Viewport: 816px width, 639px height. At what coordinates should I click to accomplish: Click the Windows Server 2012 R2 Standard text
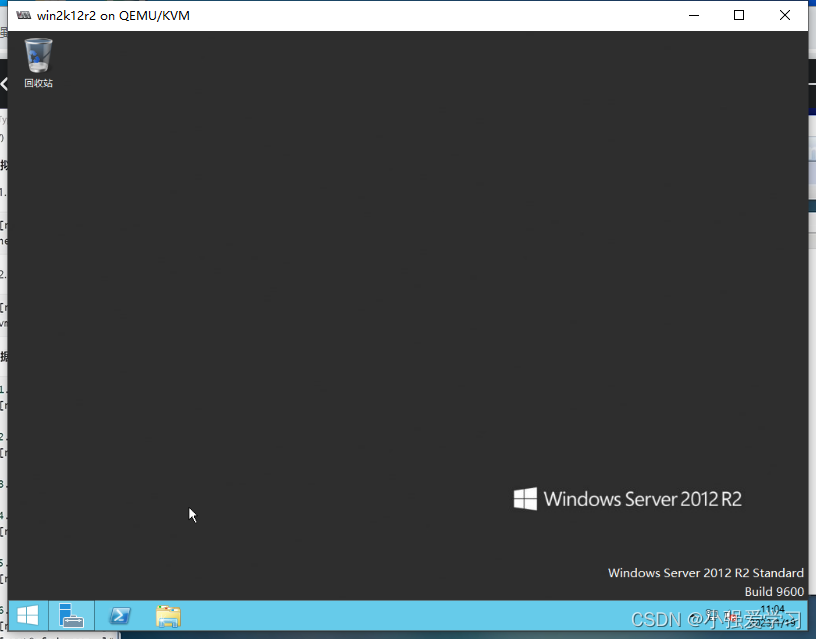(706, 572)
